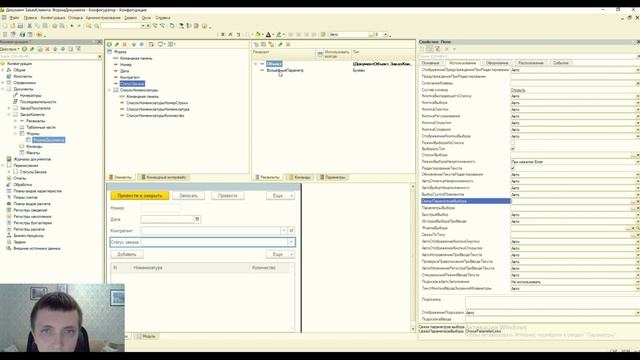Open the Действия dropdown in configuration panel
640x360 pixels.
tap(10, 49)
